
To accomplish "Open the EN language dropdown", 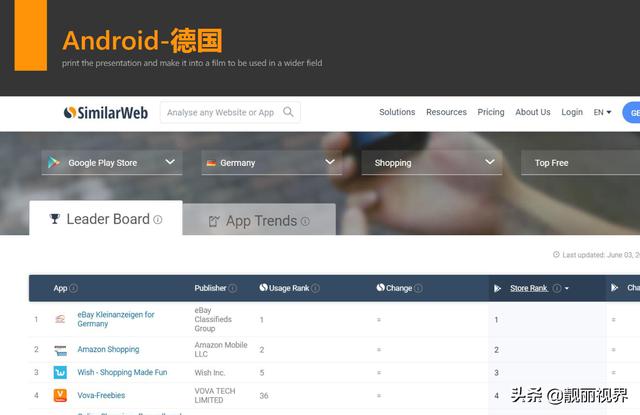I will pyautogui.click(x=602, y=112).
